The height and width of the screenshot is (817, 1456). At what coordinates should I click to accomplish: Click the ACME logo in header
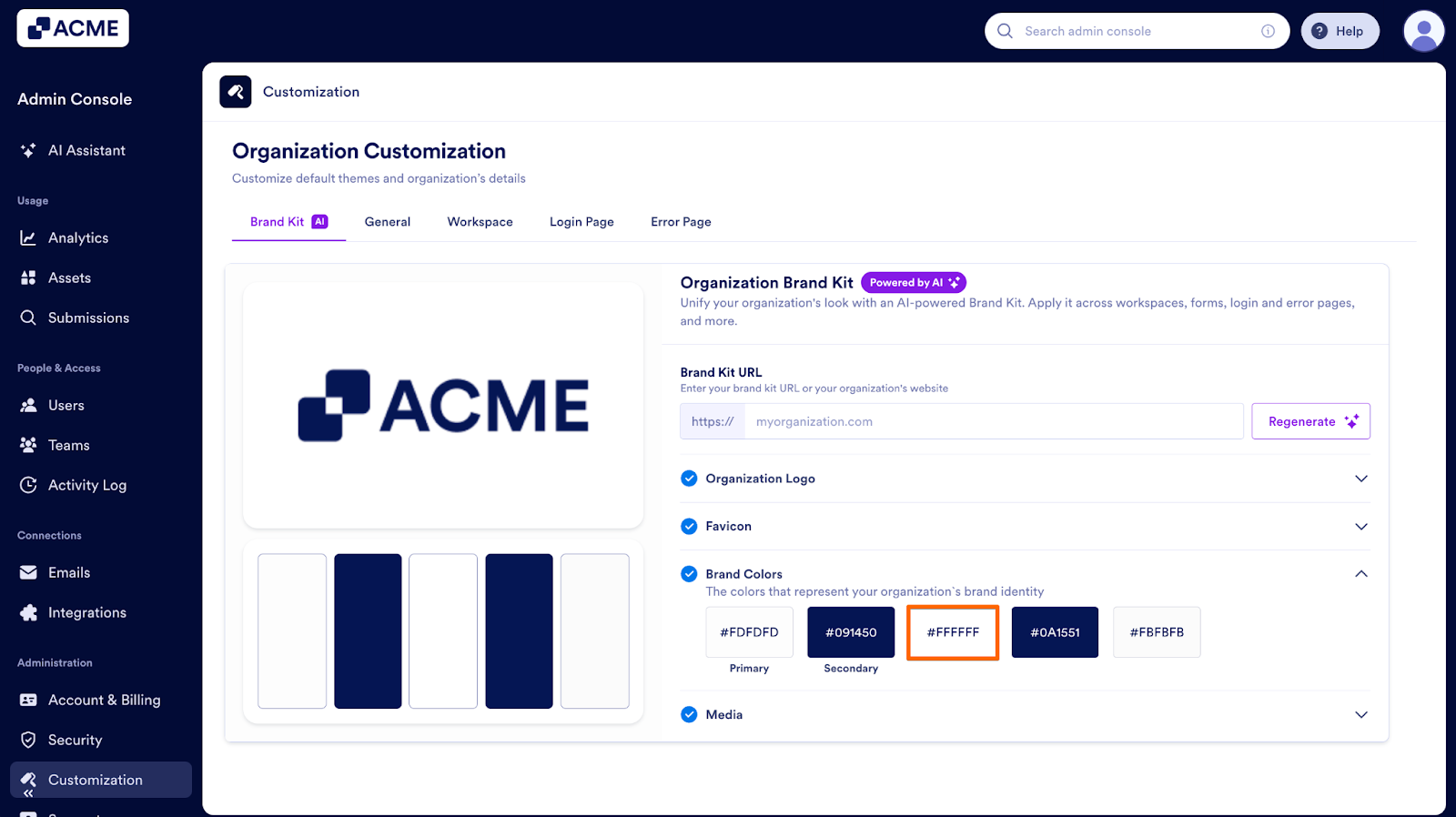click(x=73, y=28)
